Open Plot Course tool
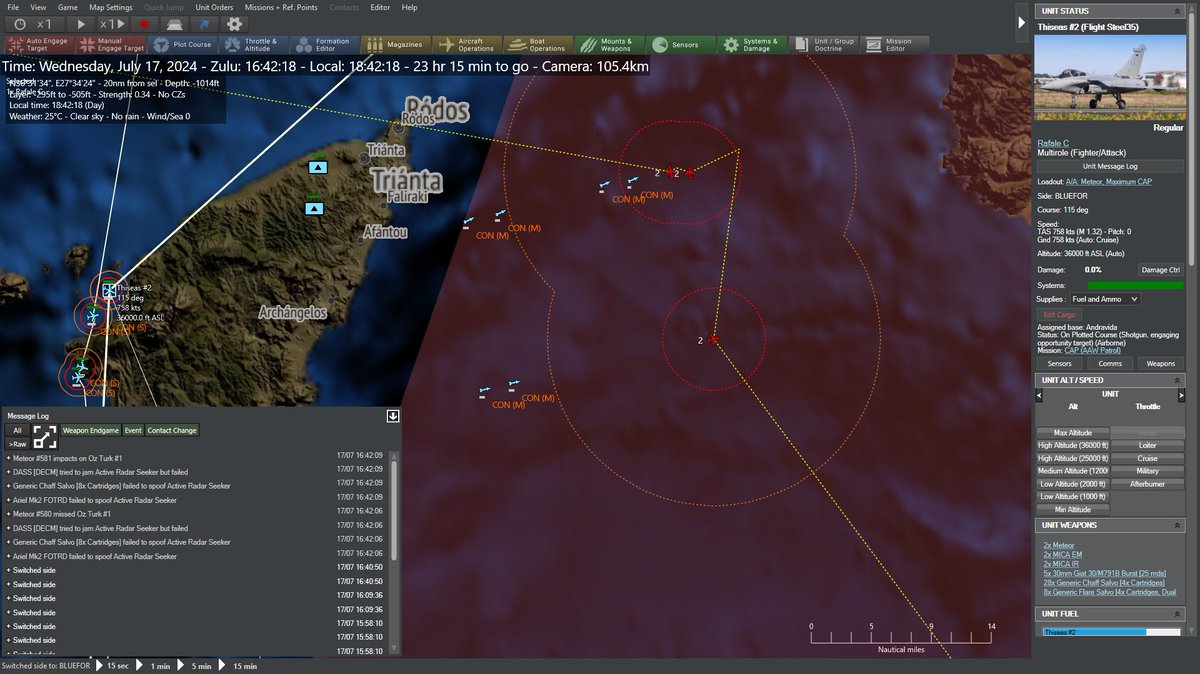 [181, 45]
